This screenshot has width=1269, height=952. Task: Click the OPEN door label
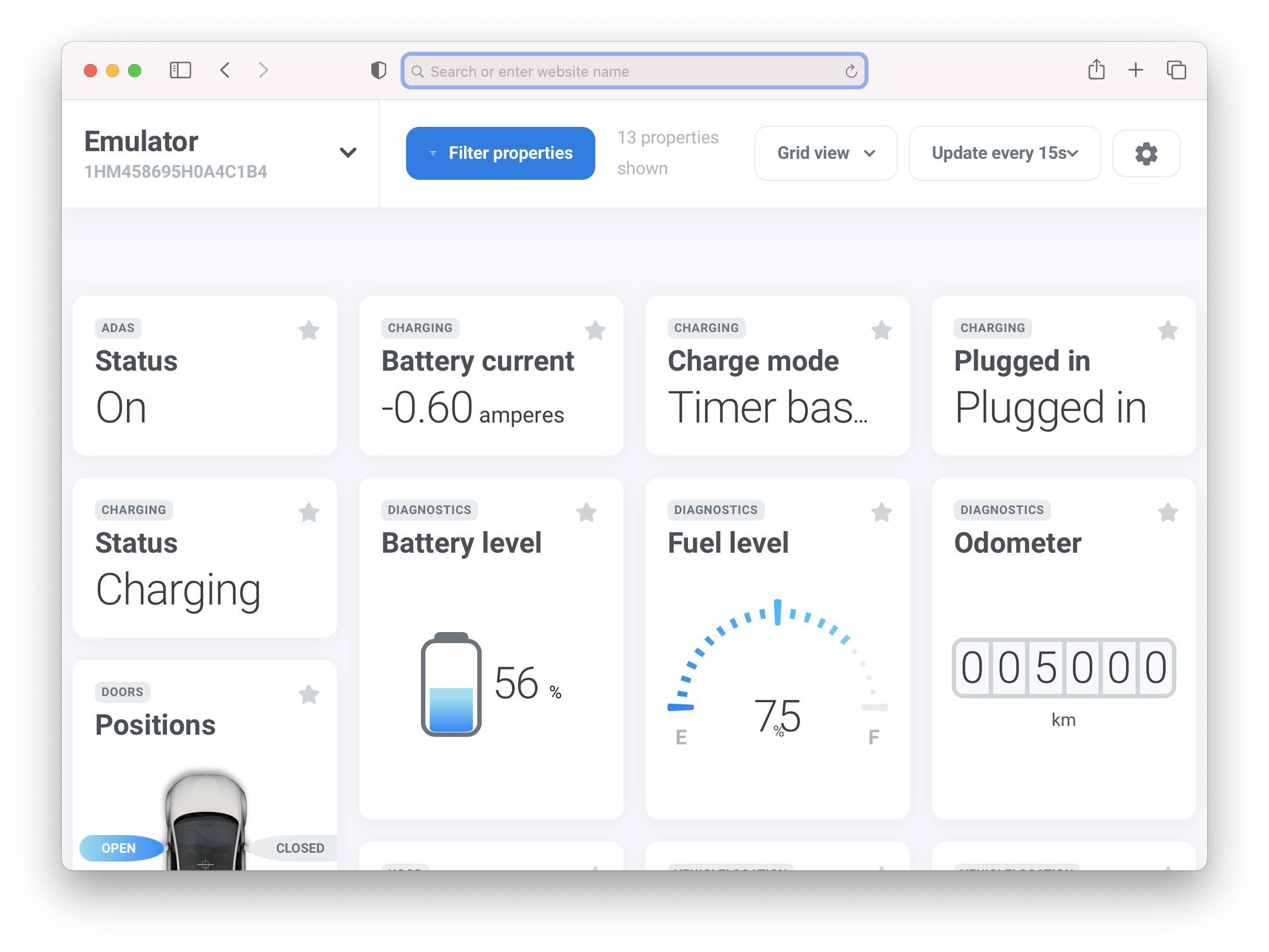click(119, 848)
